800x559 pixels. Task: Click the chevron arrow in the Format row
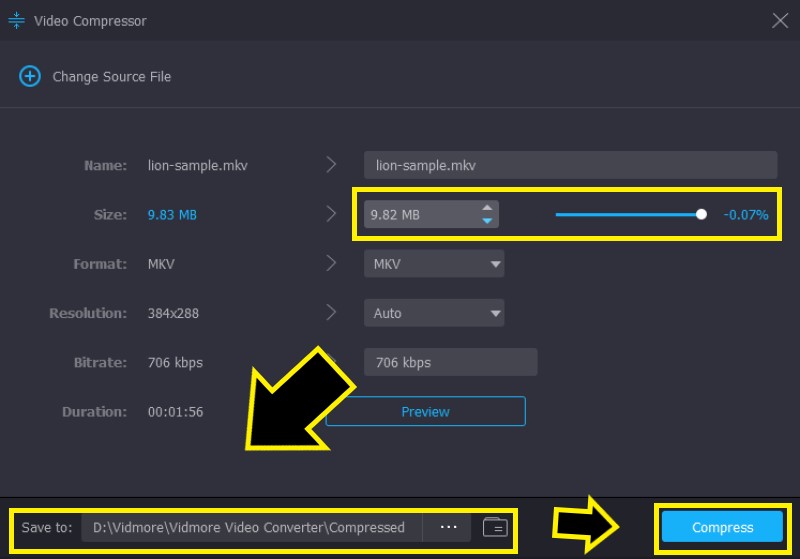[x=331, y=264]
